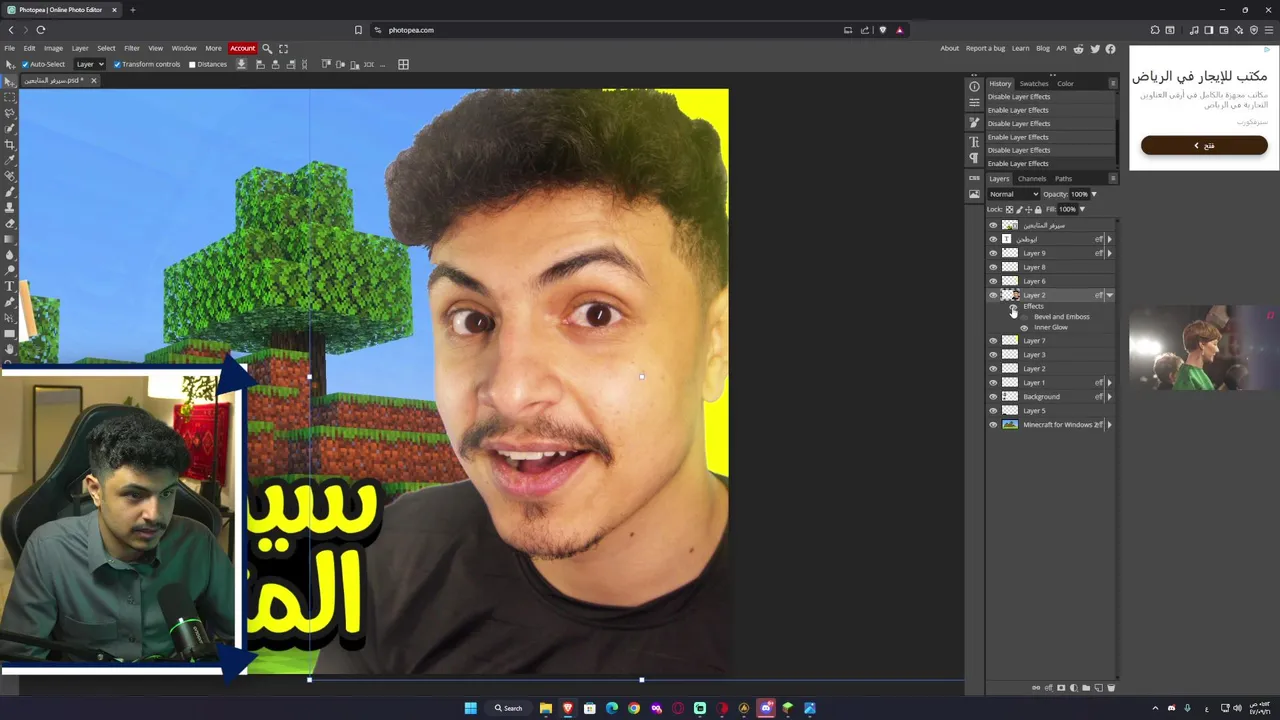Viewport: 1280px width, 720px height.
Task: Collapse Layer 2 effects arrow
Action: (1109, 295)
